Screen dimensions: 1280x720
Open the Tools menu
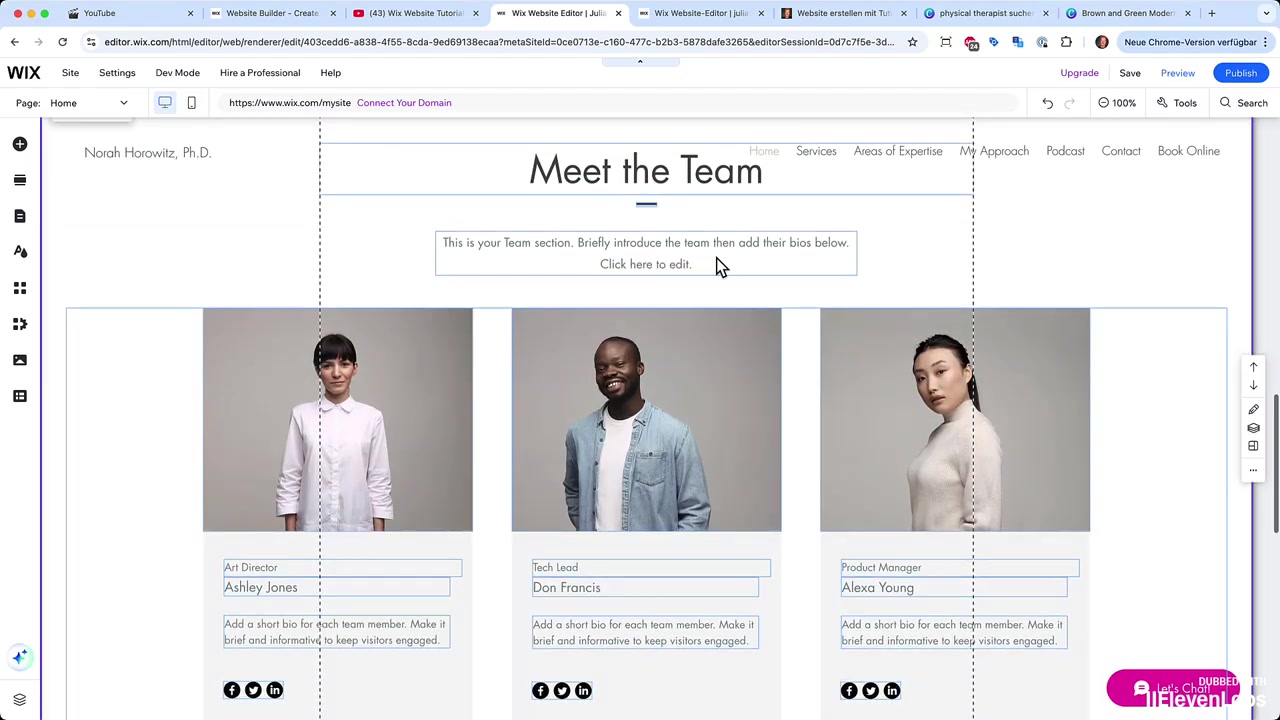(x=1177, y=103)
